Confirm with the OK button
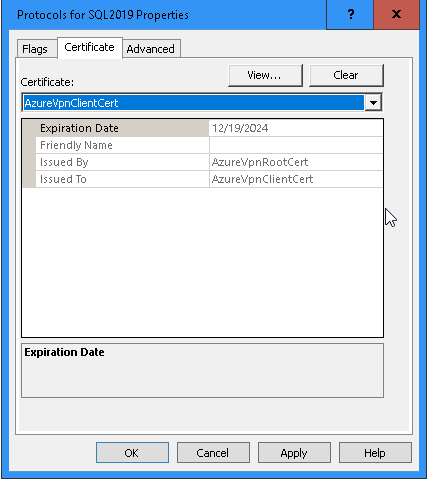The image size is (436, 487). pyautogui.click(x=132, y=453)
